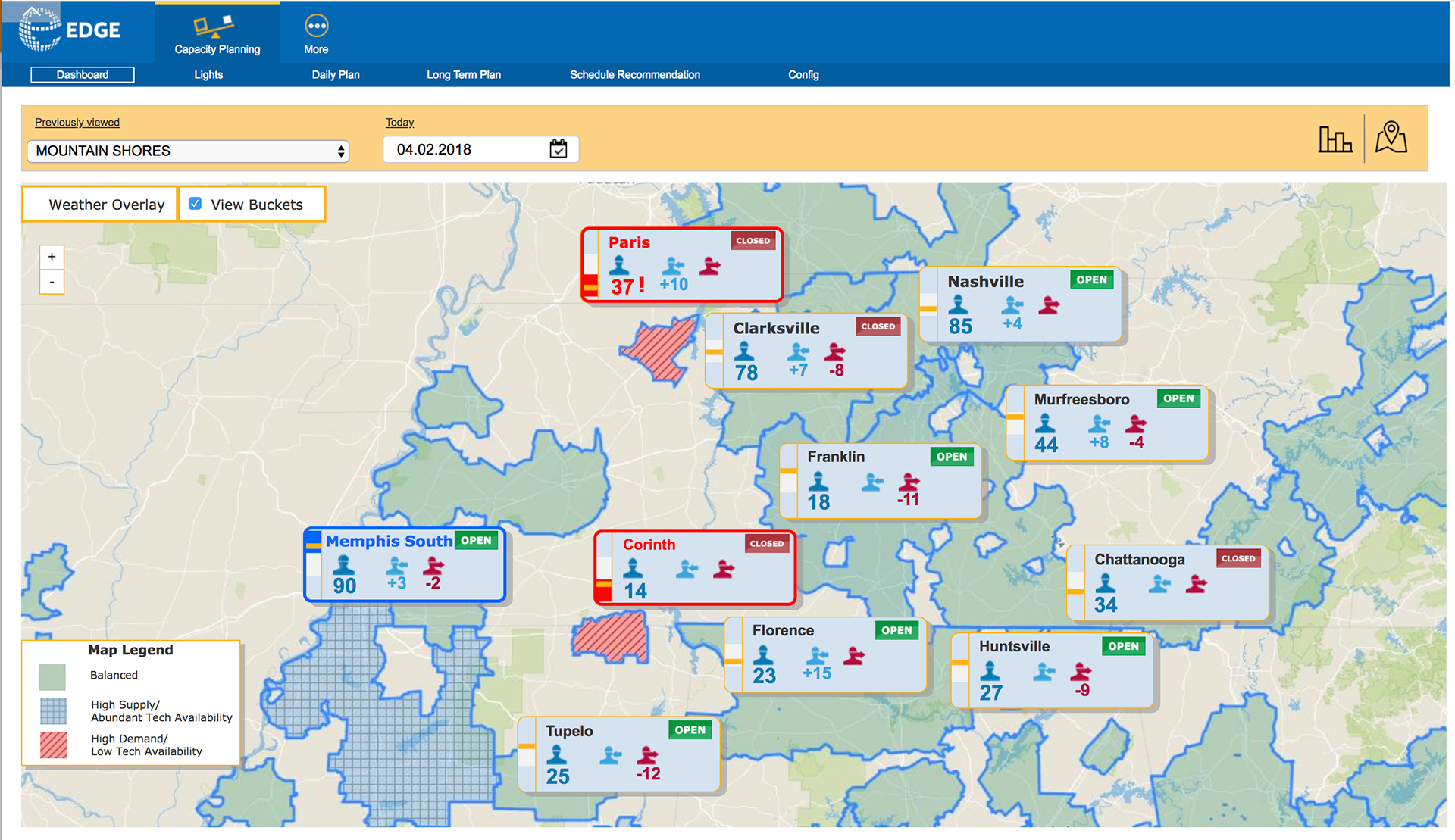Open the calendar date picker icon

pyautogui.click(x=559, y=148)
